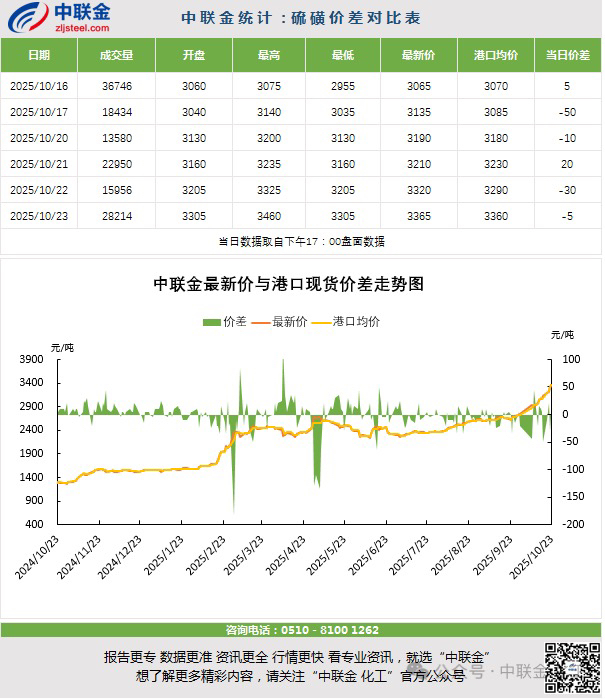Image resolution: width=605 pixels, height=699 pixels.
Task: Click port average price 3070
Action: coord(496,86)
